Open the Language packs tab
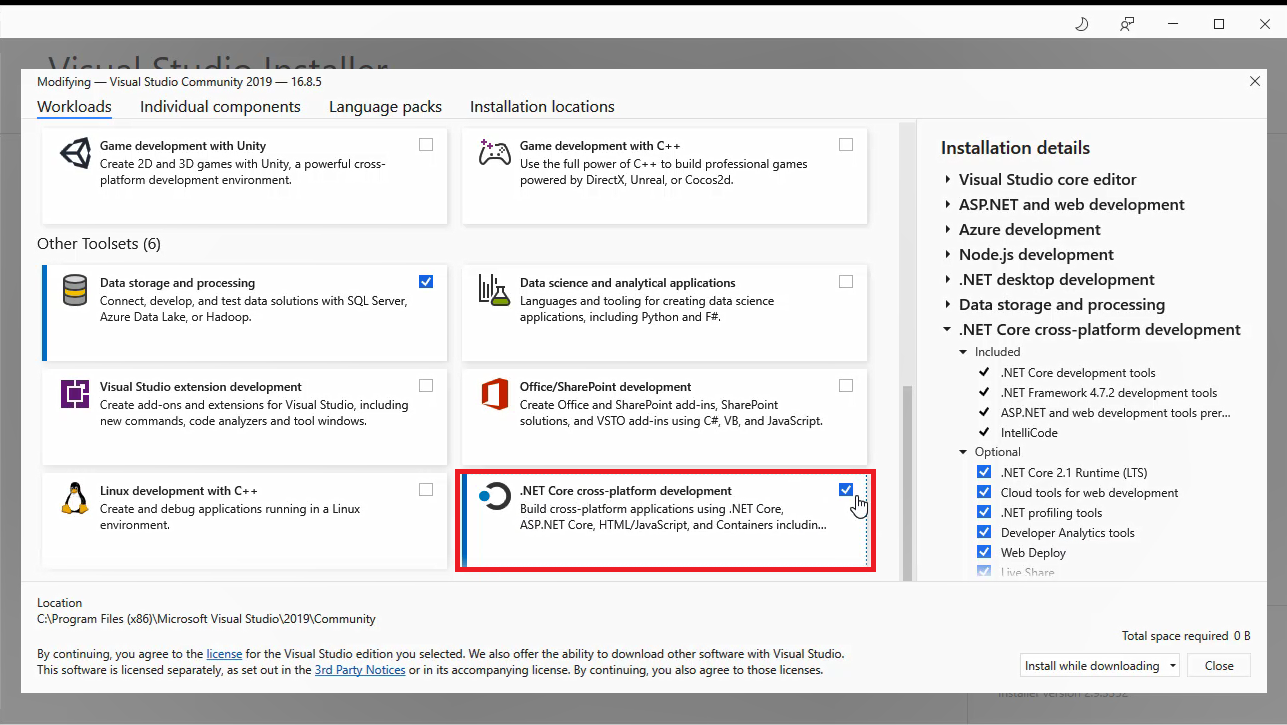Image resolution: width=1287 pixels, height=725 pixels. pyautogui.click(x=385, y=107)
